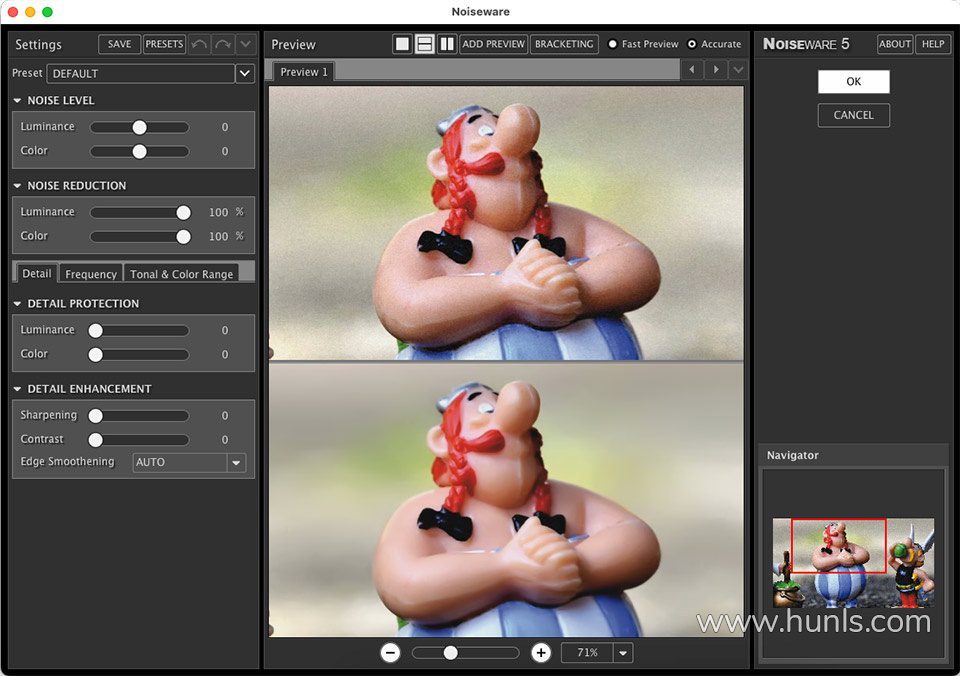Image resolution: width=960 pixels, height=676 pixels.
Task: Open BRACKETING options
Action: pos(564,44)
